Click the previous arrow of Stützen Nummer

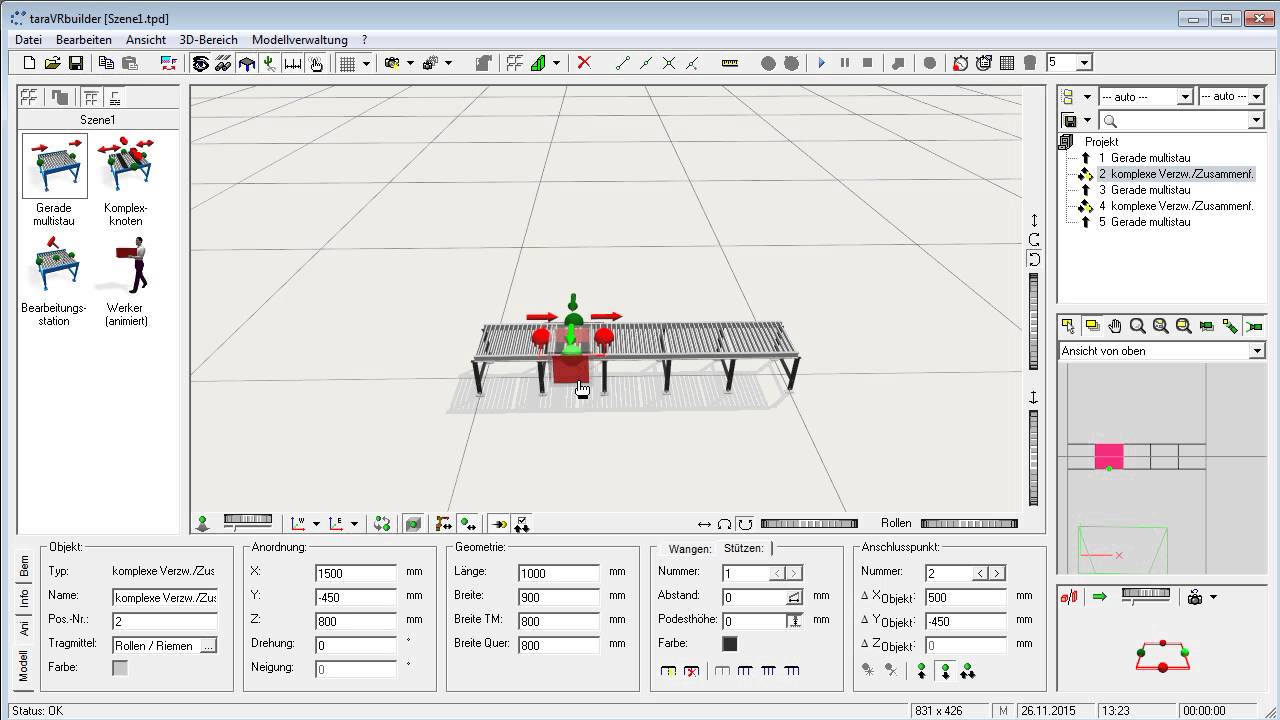(777, 573)
